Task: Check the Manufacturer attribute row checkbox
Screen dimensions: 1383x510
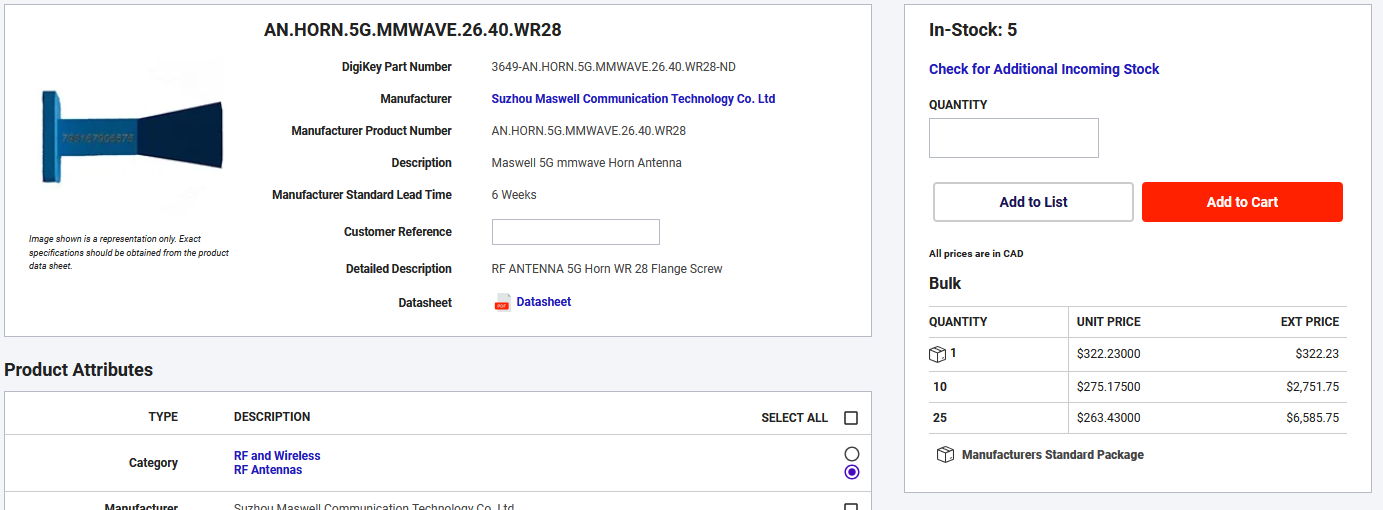Action: pos(851,507)
